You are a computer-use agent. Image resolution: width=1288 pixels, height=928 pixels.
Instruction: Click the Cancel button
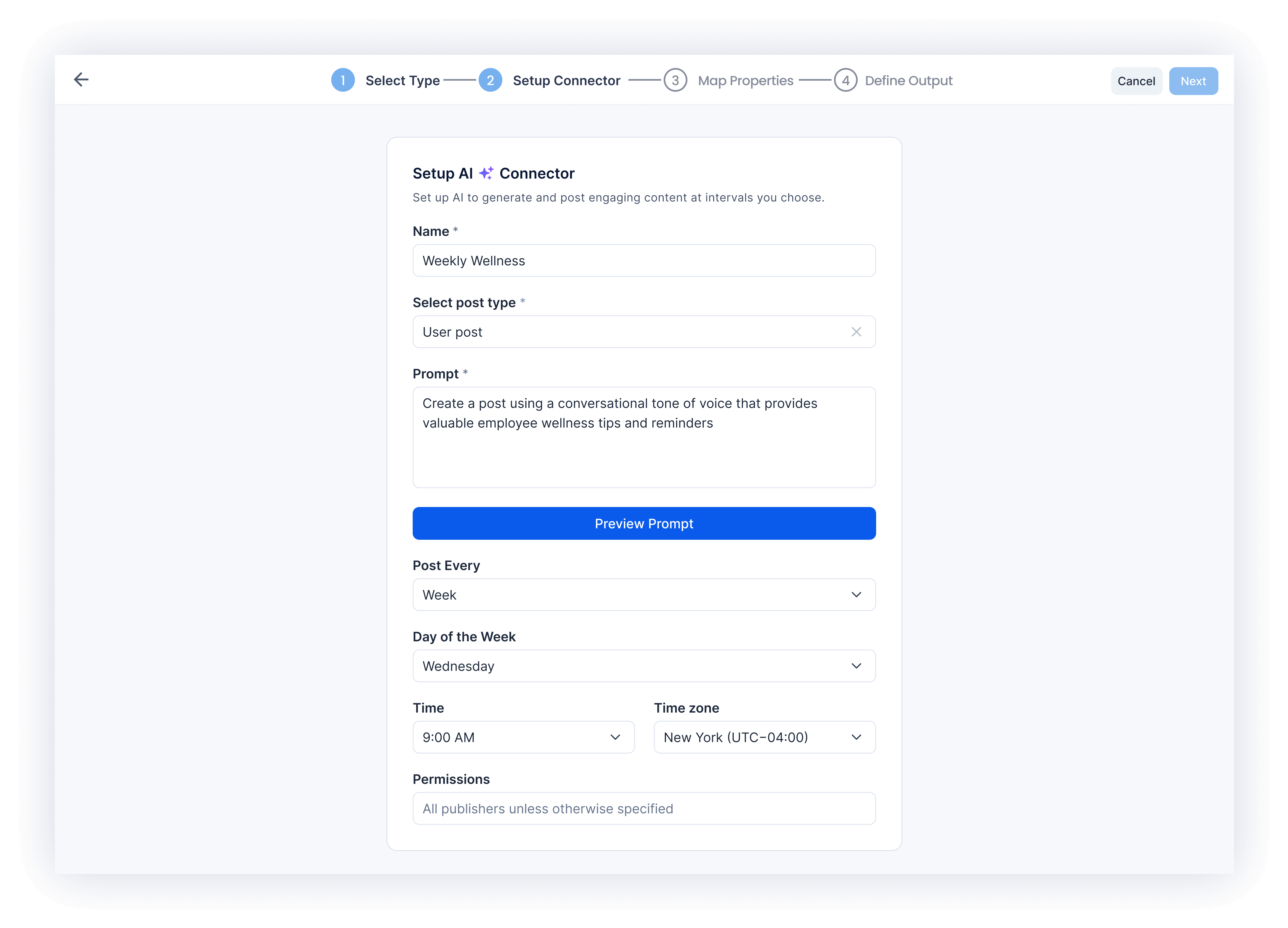click(x=1136, y=81)
